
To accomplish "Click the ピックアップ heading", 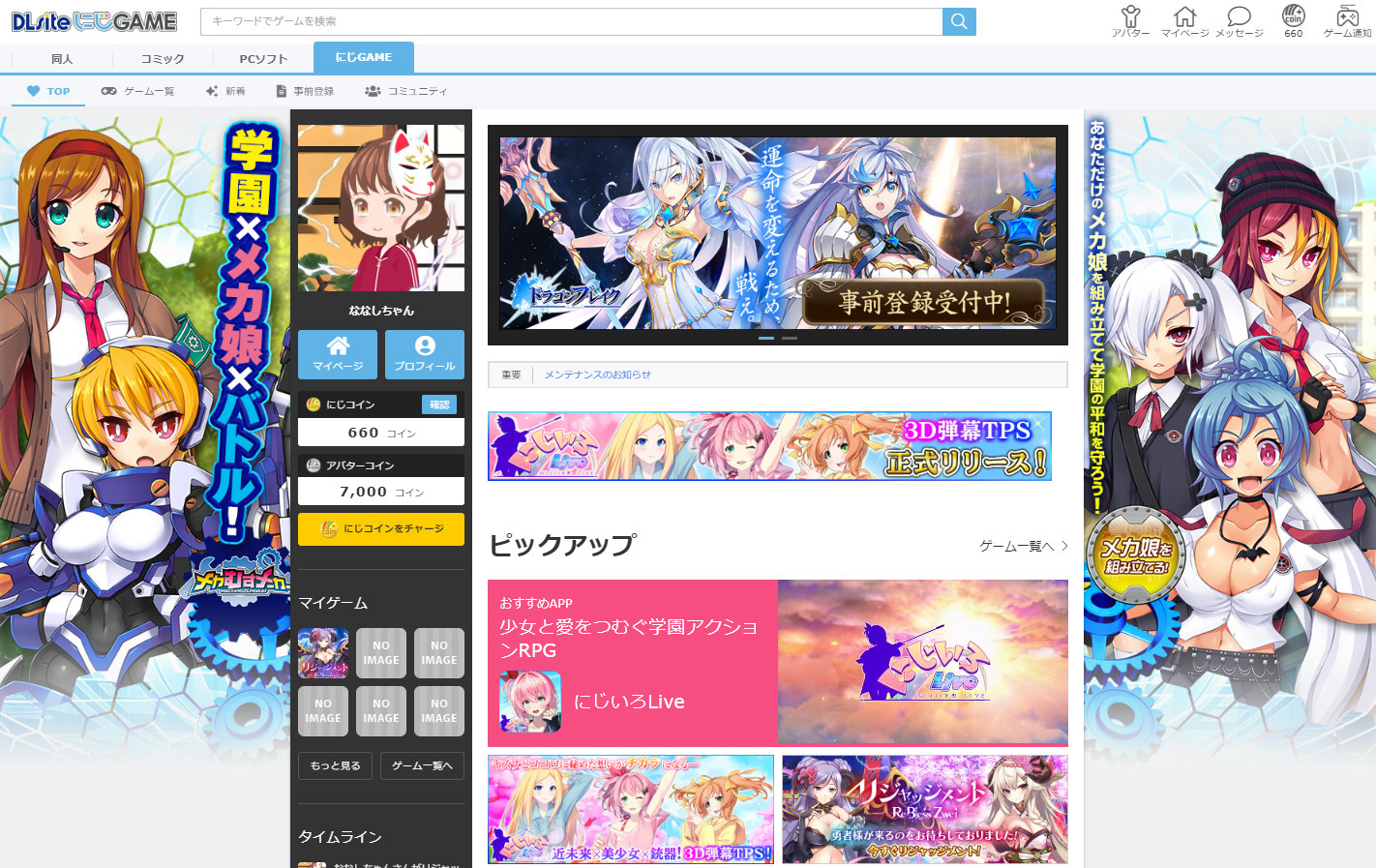I will (x=562, y=545).
